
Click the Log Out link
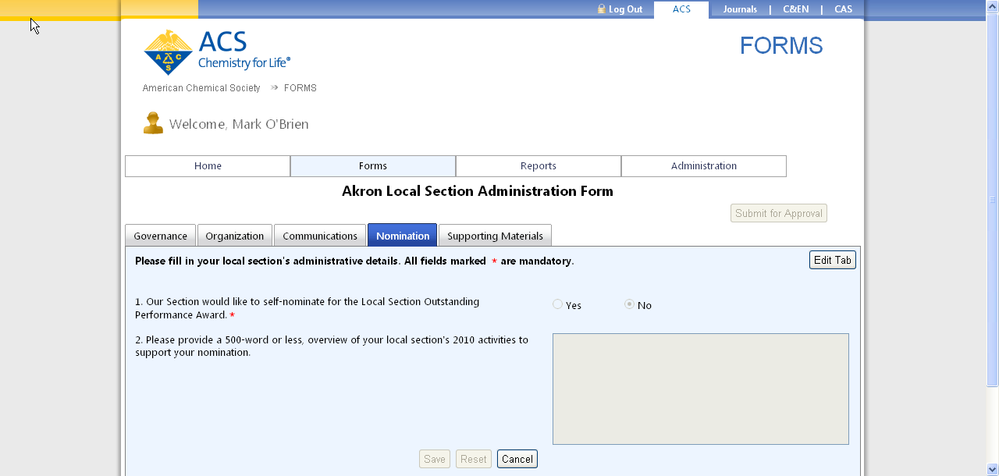click(625, 9)
